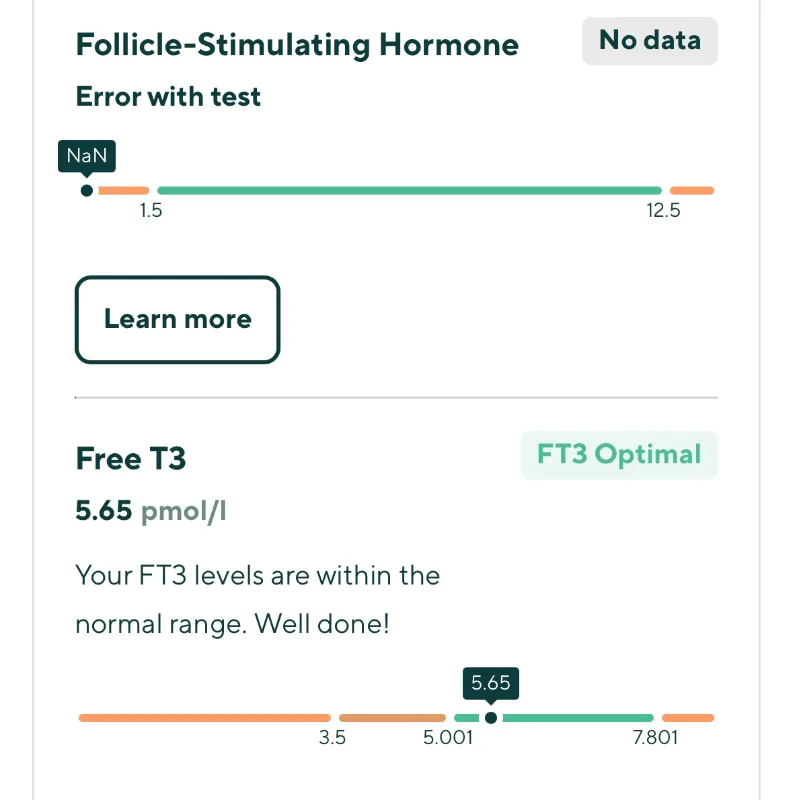The width and height of the screenshot is (793, 800).
Task: Click the green FT3 segment before 7.801
Action: [578, 718]
